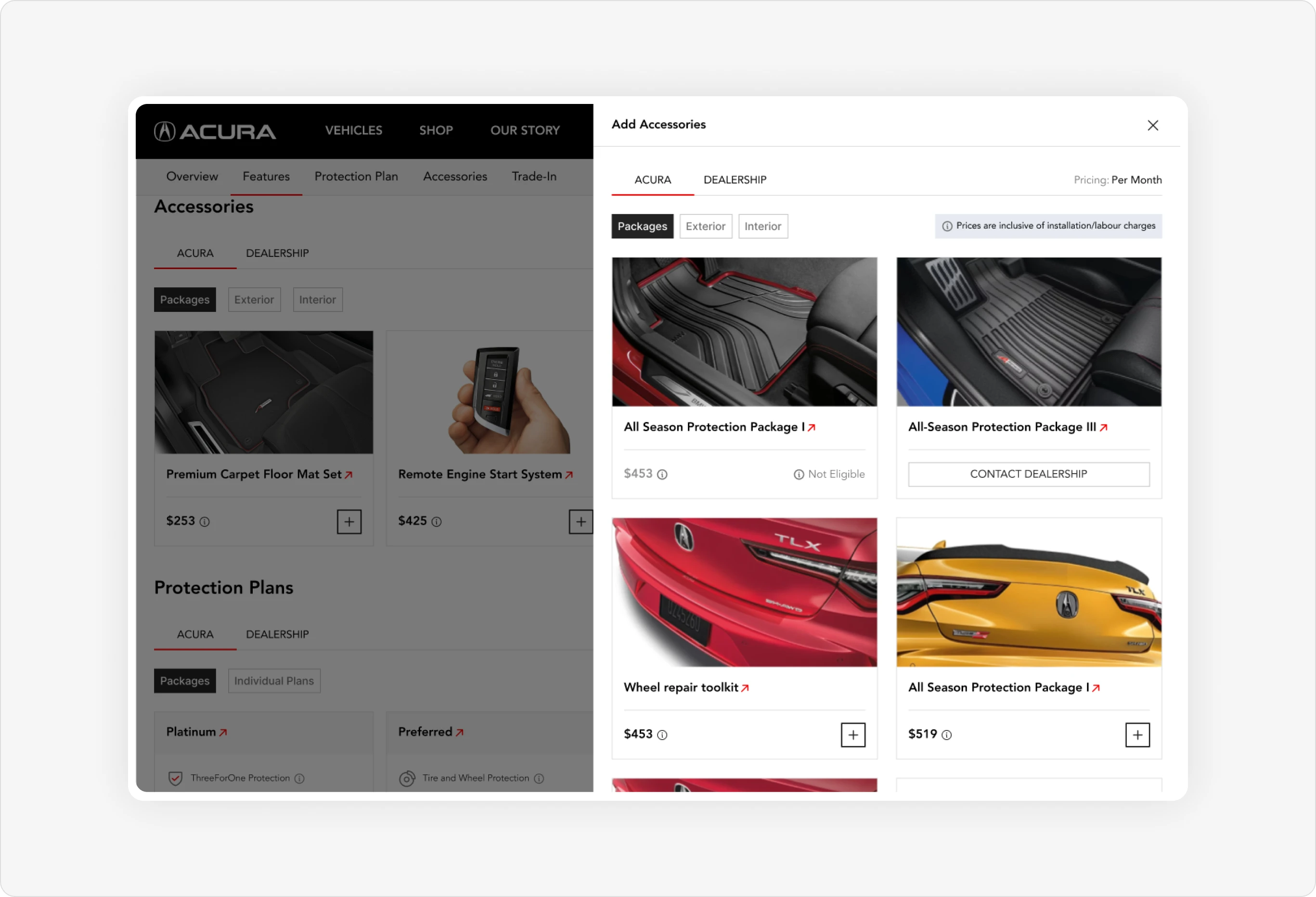Open Platinum plan arrow link
1316x897 pixels.
pos(223,732)
